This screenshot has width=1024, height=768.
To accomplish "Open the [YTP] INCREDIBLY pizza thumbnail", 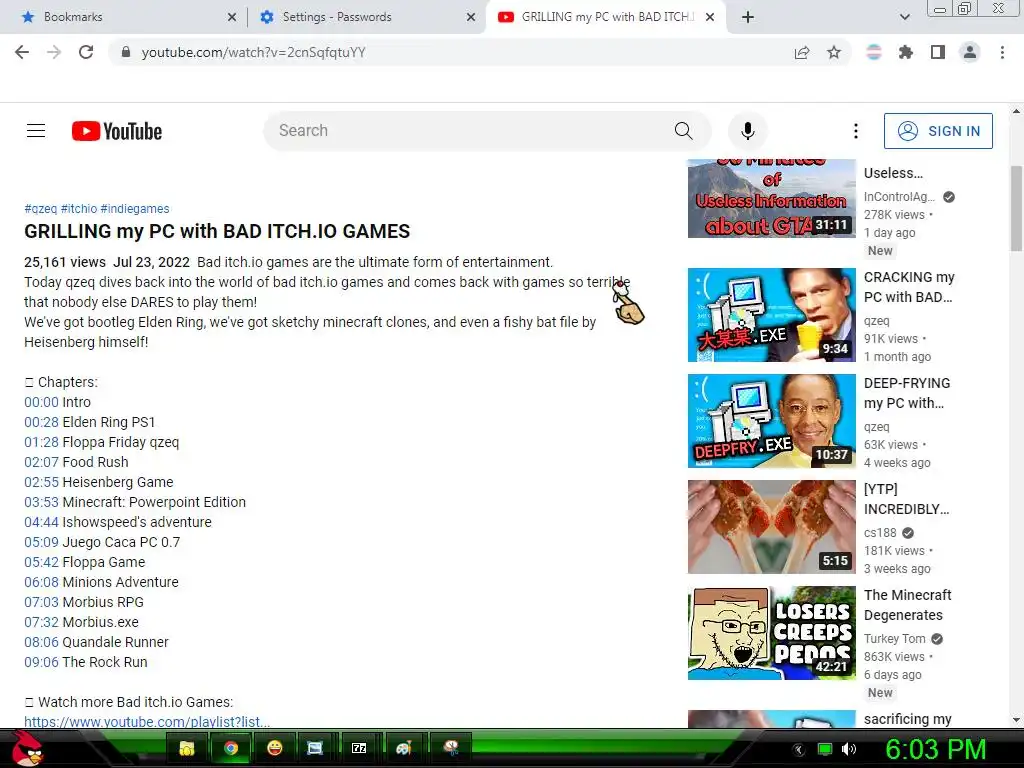I will tap(771, 526).
